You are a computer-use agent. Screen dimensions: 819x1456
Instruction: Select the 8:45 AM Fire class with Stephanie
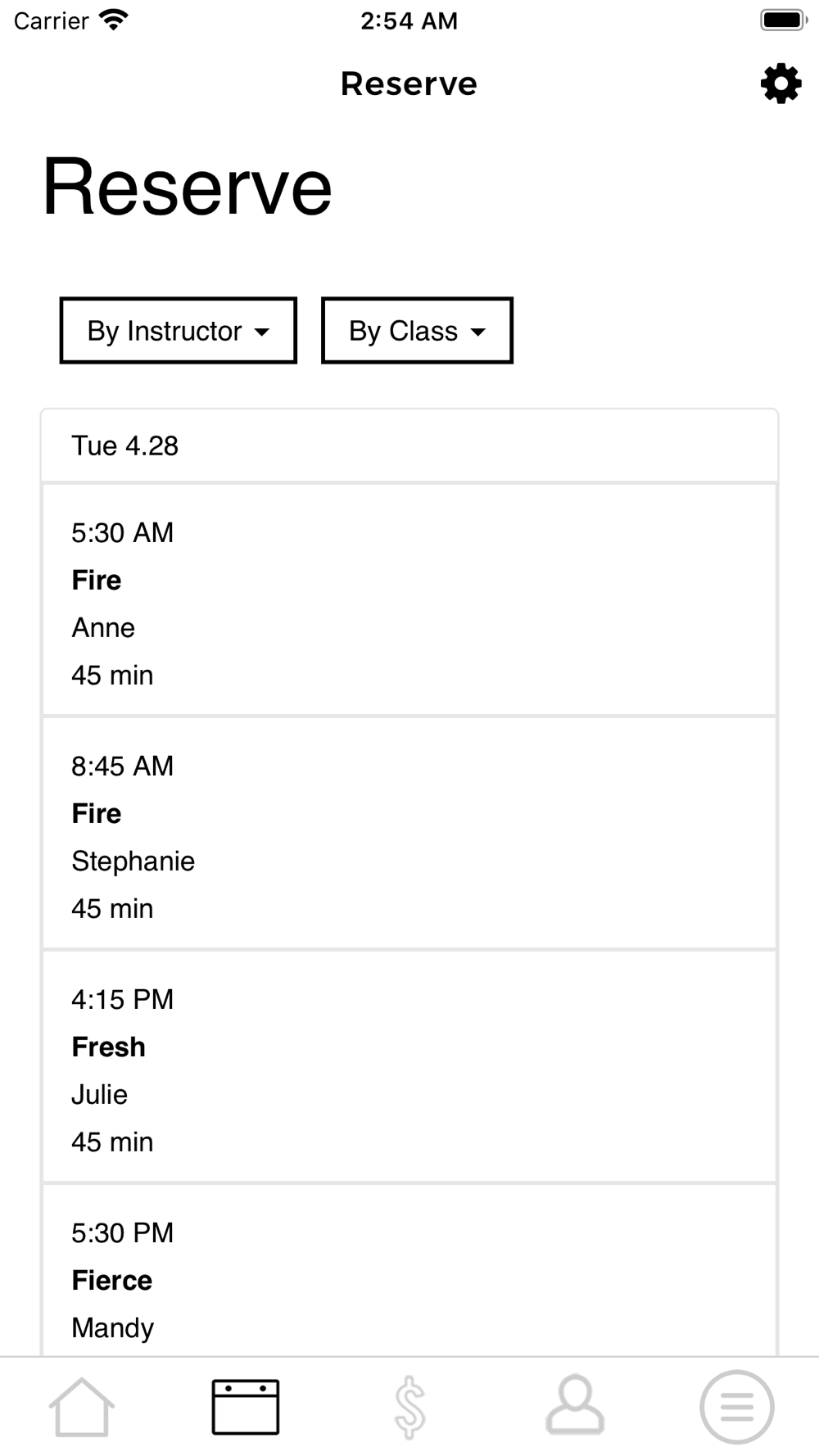pyautogui.click(x=409, y=834)
